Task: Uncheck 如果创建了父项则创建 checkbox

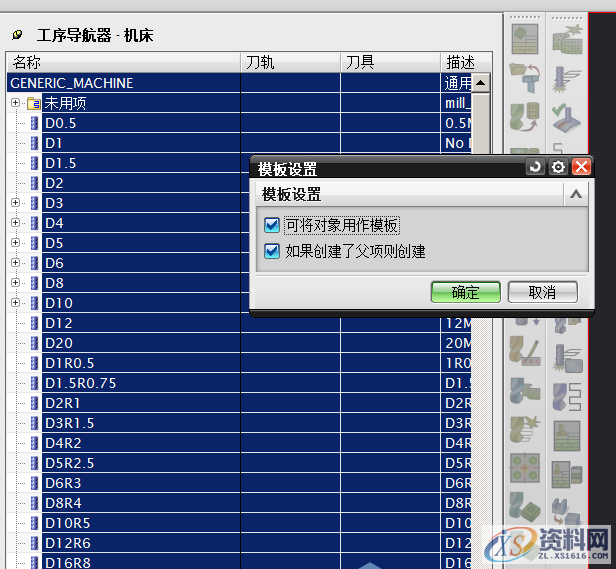Action: (x=272, y=251)
